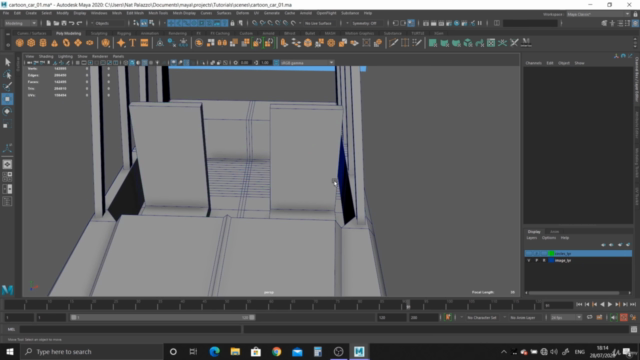Click the UV editor checker shelf icon
Screen dimensions: 640x360
click(x=491, y=43)
